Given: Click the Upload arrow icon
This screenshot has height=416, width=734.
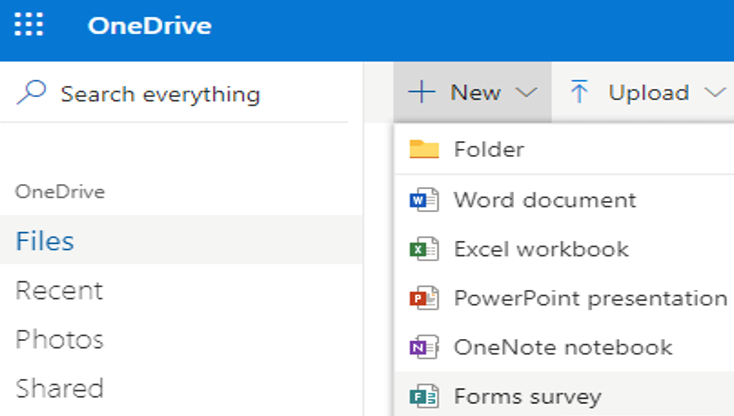Looking at the screenshot, I should 579,91.
